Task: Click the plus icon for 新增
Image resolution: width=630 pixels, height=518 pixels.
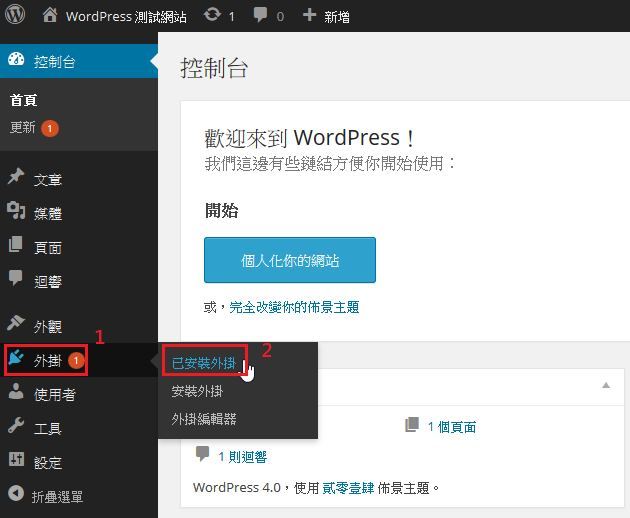Action: pyautogui.click(x=309, y=15)
